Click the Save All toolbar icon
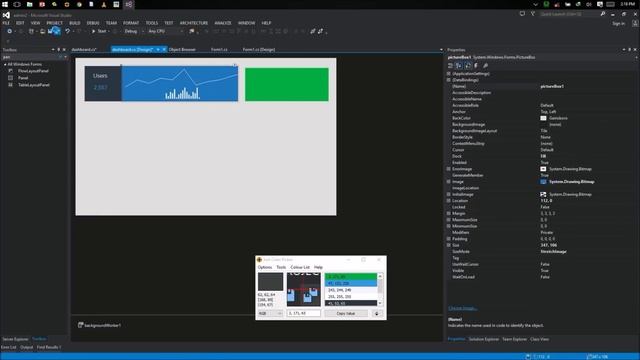 point(57,31)
